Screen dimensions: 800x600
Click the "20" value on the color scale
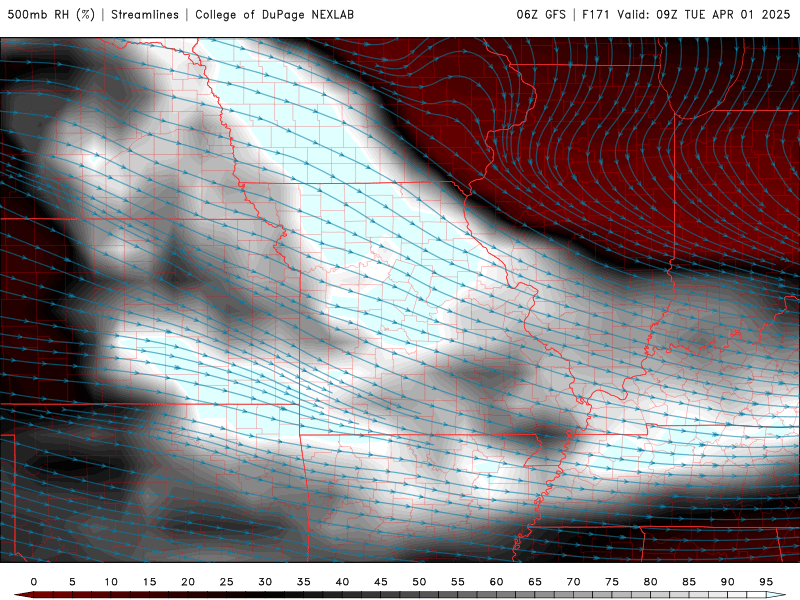pyautogui.click(x=188, y=582)
